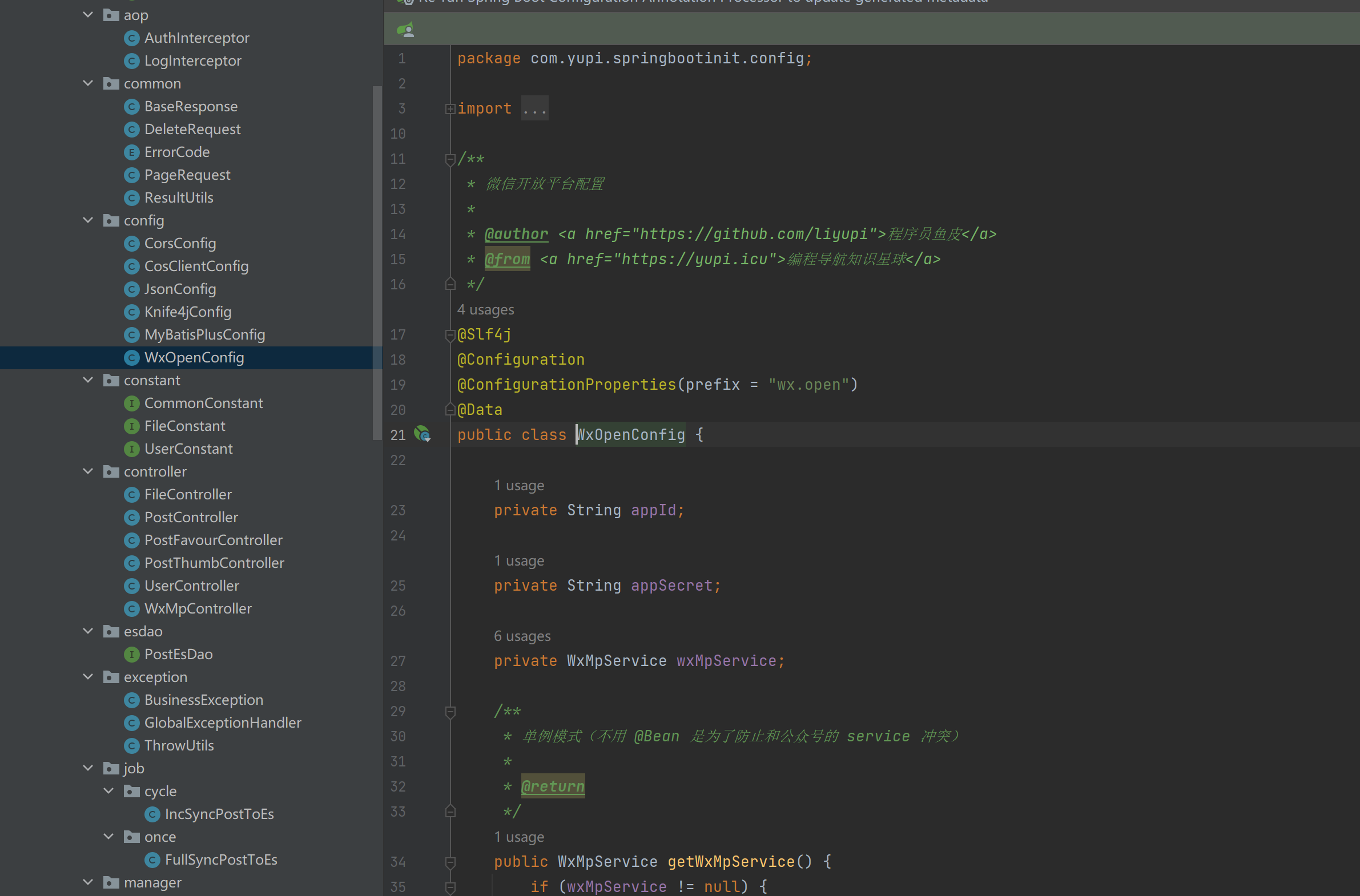Click the '6 usages' hint above wxMpService
The height and width of the screenshot is (896, 1360).
(x=522, y=636)
